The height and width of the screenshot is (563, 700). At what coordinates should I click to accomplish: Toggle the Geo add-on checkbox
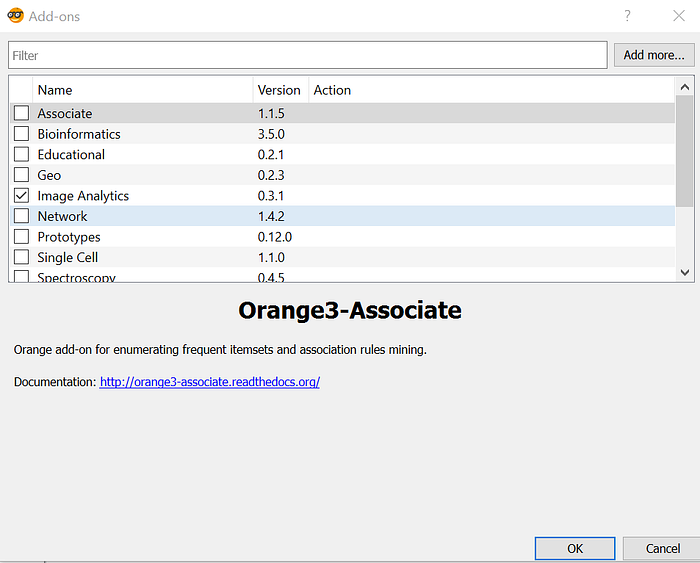pyautogui.click(x=21, y=175)
